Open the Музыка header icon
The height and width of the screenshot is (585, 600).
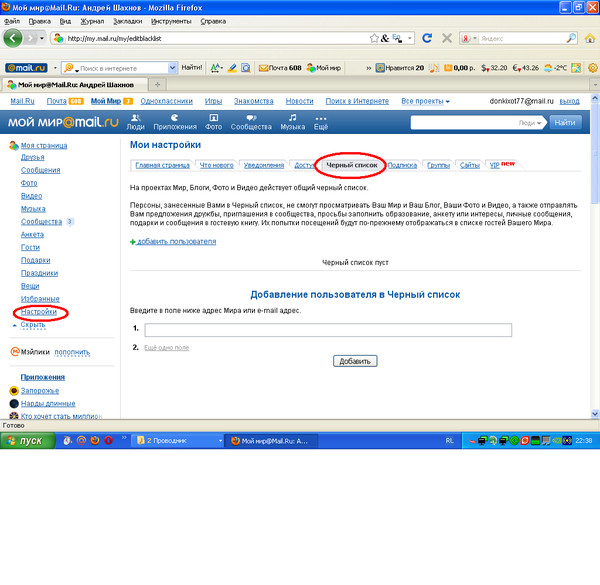(293, 122)
